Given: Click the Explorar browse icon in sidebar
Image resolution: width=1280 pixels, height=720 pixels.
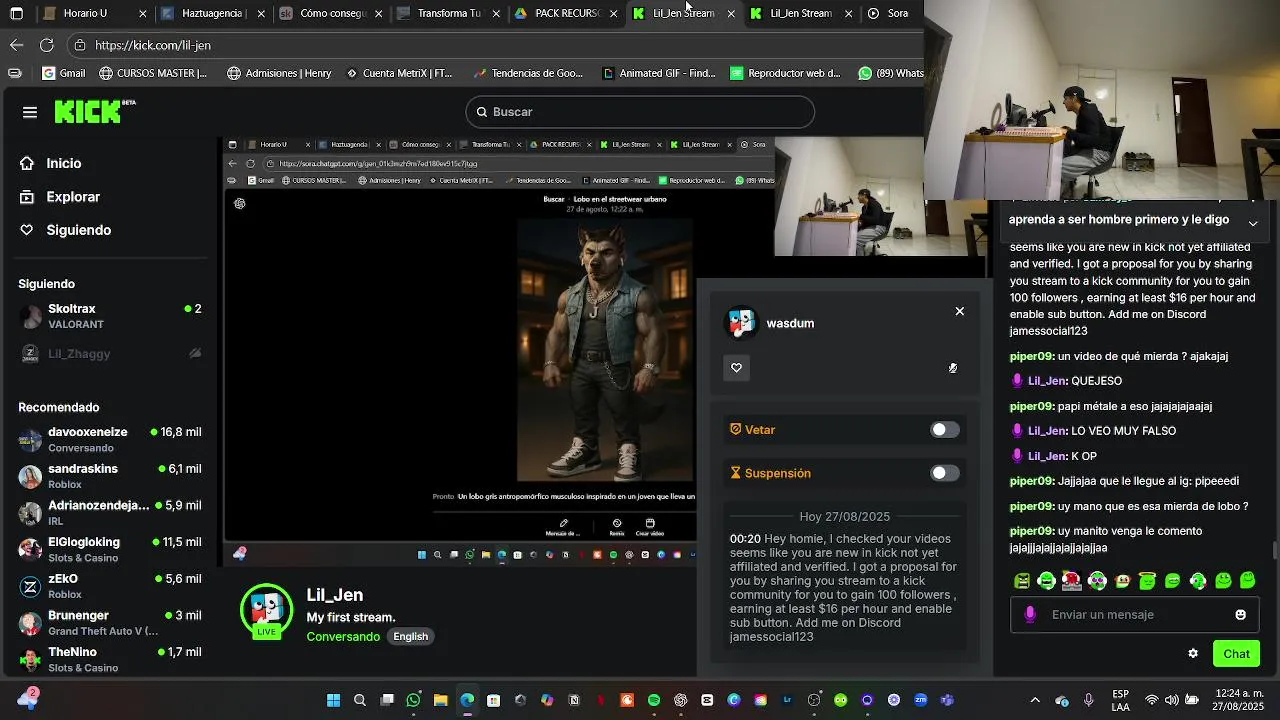Looking at the screenshot, I should 27,197.
